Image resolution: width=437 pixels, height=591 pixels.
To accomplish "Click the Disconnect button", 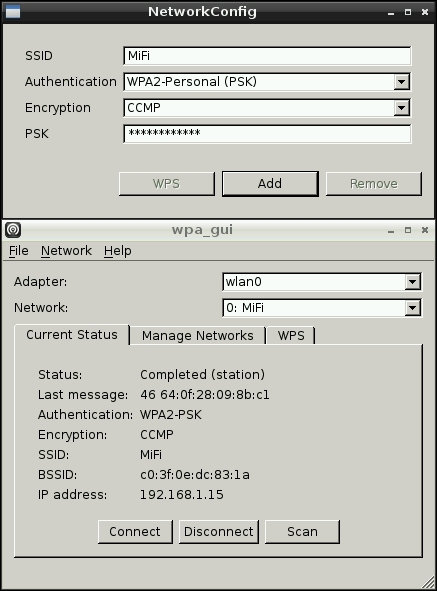I will (219, 532).
